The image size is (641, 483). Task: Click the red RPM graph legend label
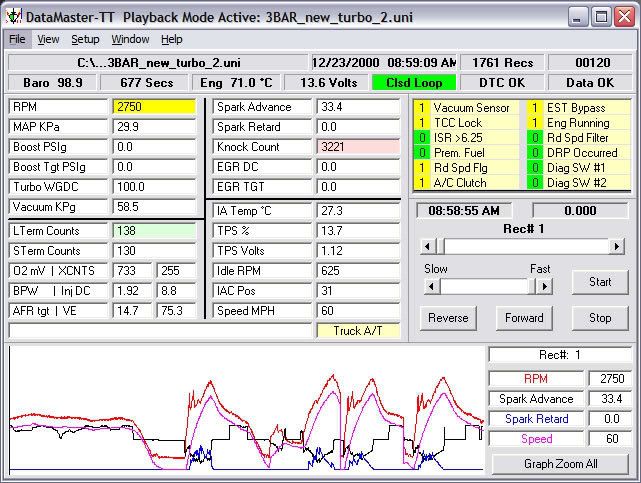tap(536, 379)
